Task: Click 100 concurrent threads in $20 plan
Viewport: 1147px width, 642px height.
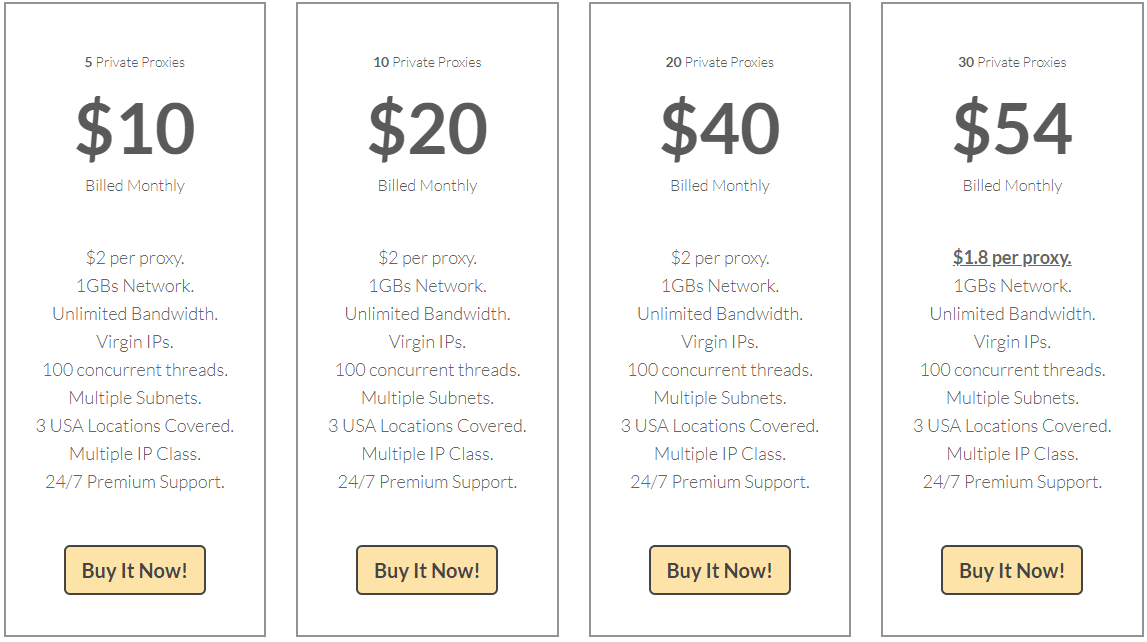Action: pyautogui.click(x=427, y=370)
